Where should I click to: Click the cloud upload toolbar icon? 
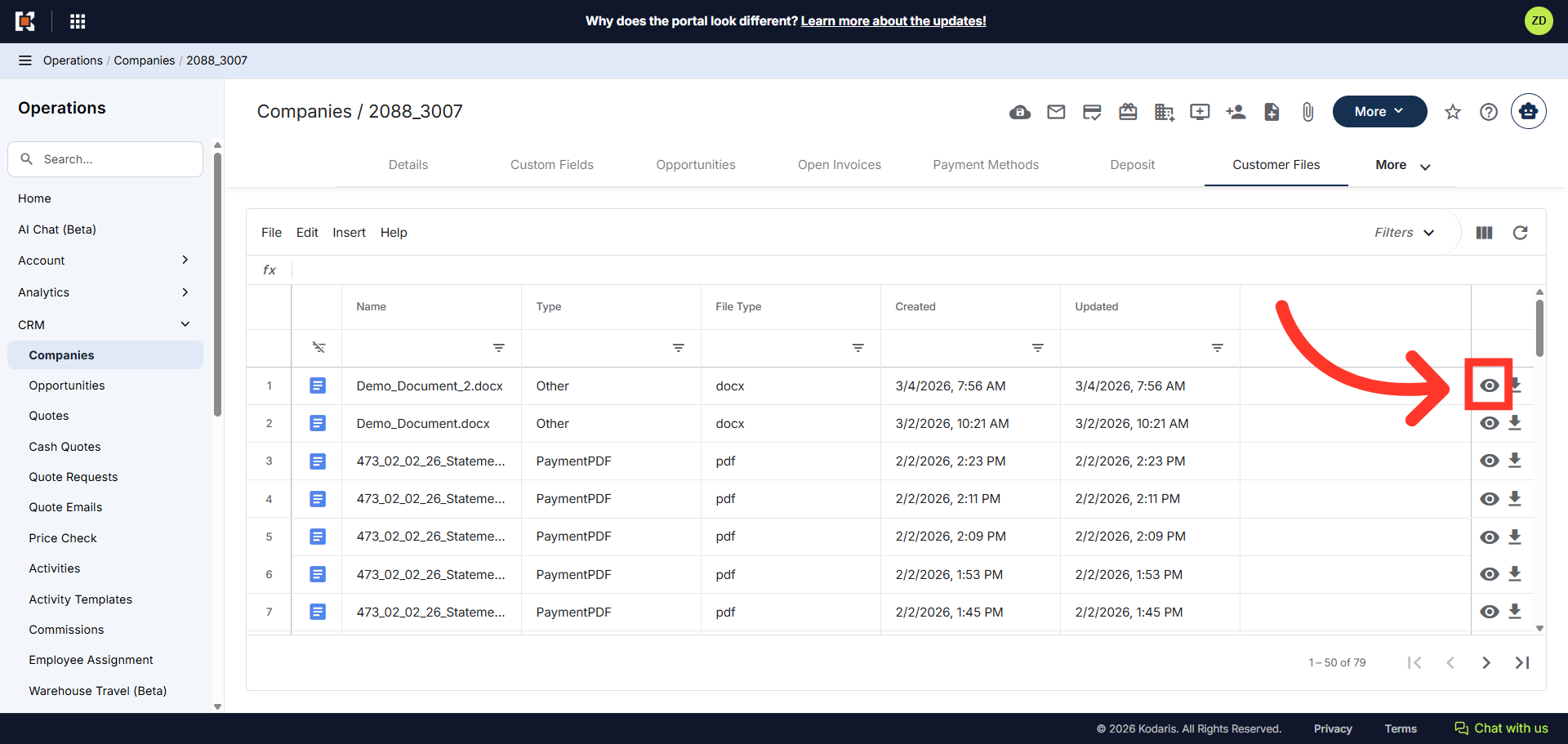(x=1020, y=112)
